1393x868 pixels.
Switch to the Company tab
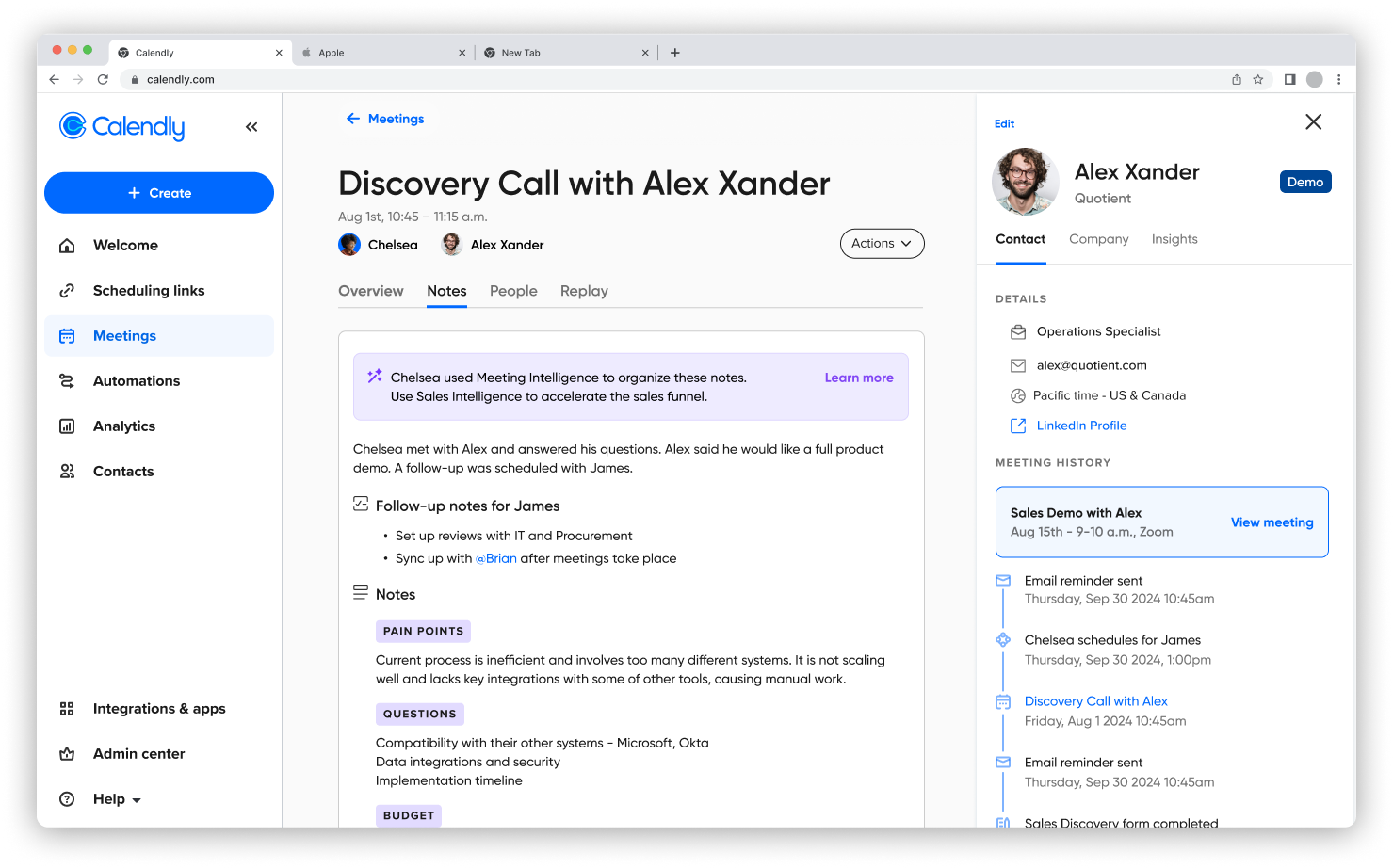[1098, 239]
